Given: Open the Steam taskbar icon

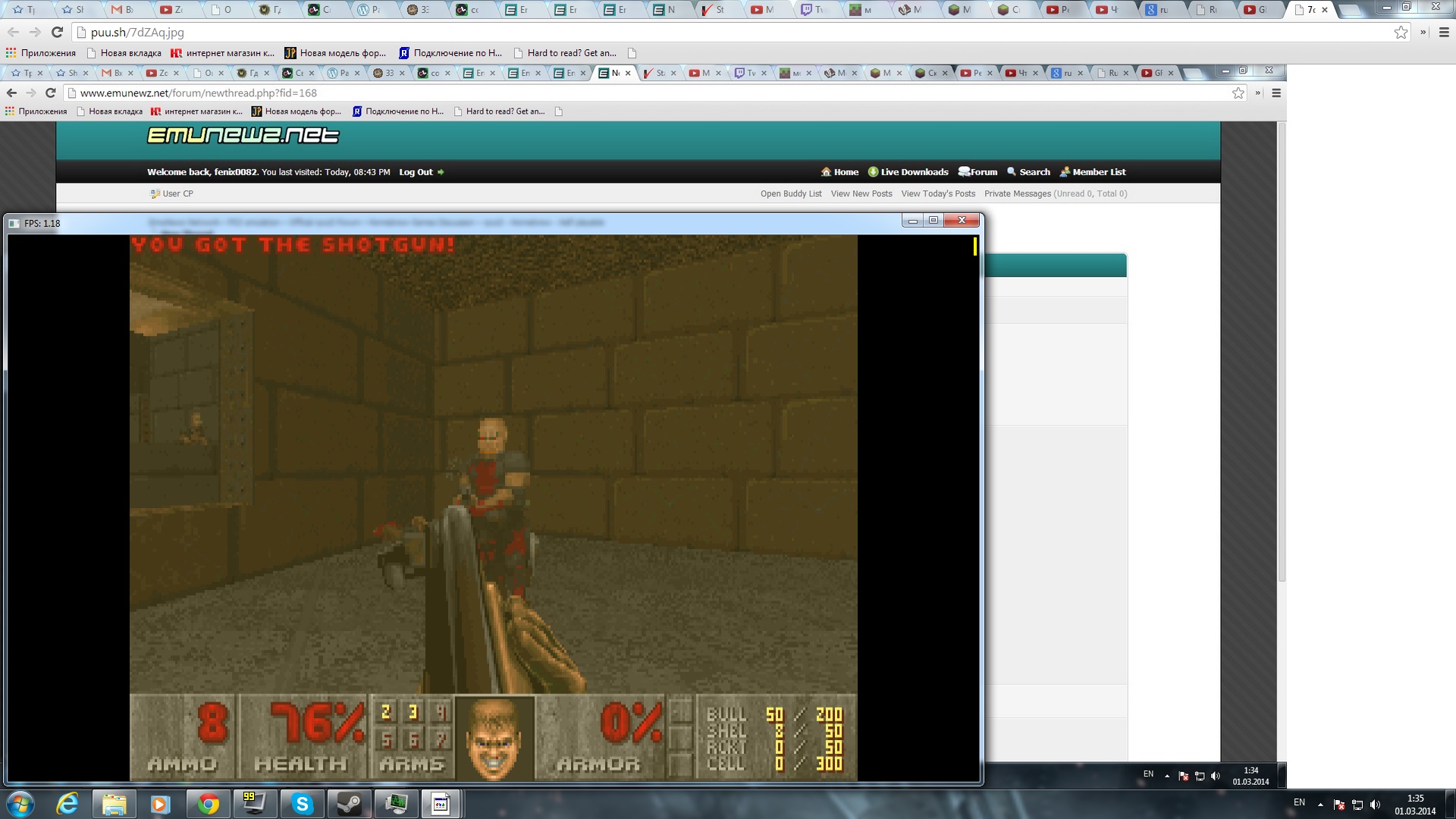Looking at the screenshot, I should tap(349, 804).
